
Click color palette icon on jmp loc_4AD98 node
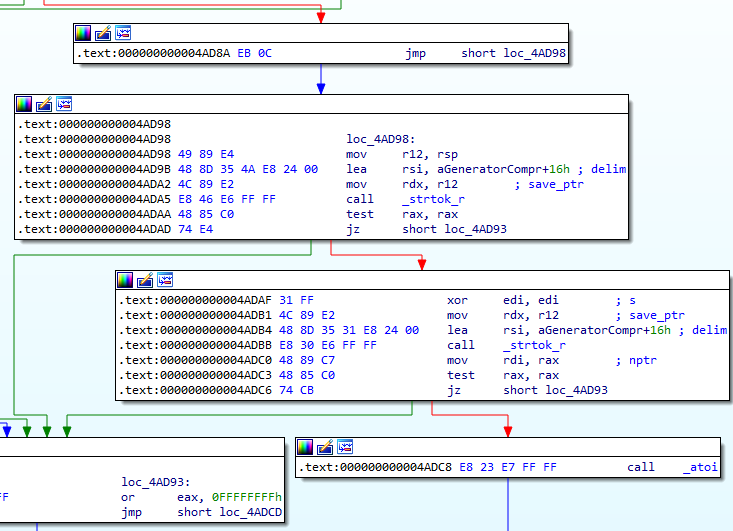coord(83,33)
